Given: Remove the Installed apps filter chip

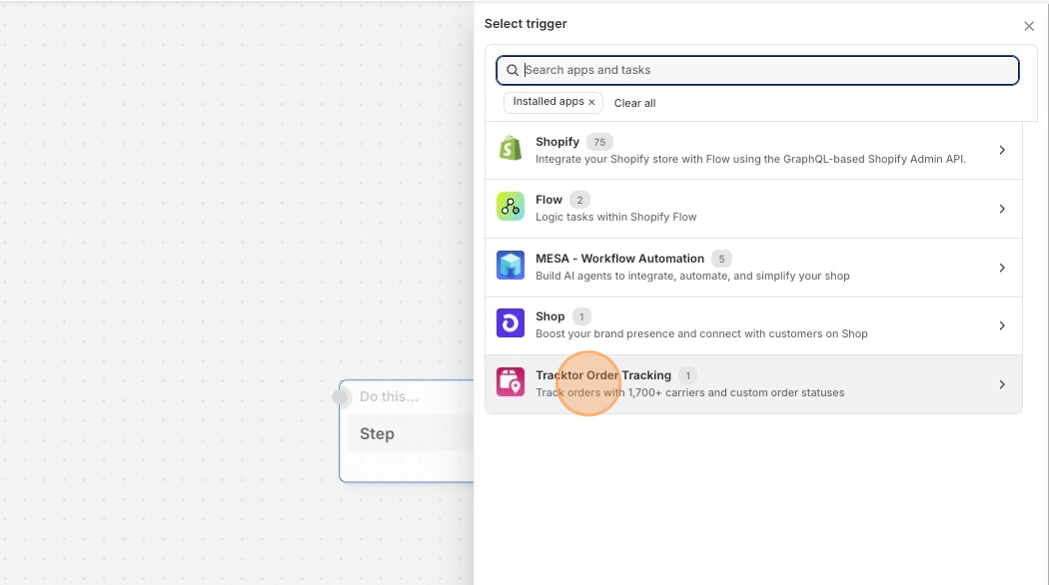Looking at the screenshot, I should tap(591, 102).
